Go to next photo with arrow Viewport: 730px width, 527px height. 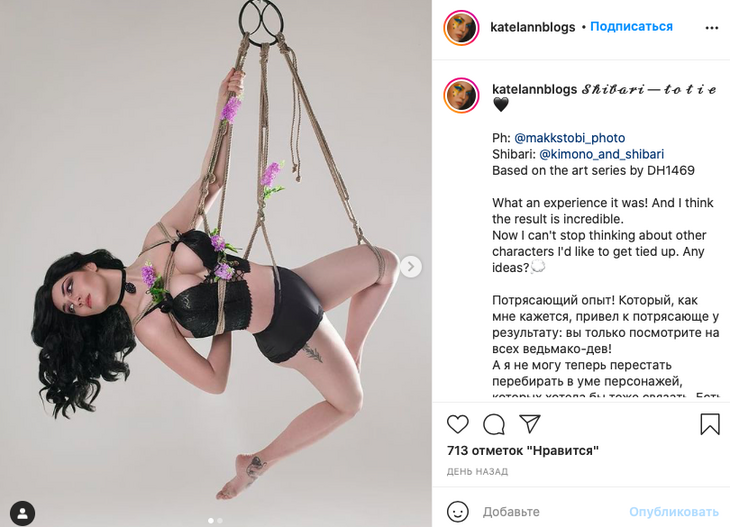coord(411,267)
